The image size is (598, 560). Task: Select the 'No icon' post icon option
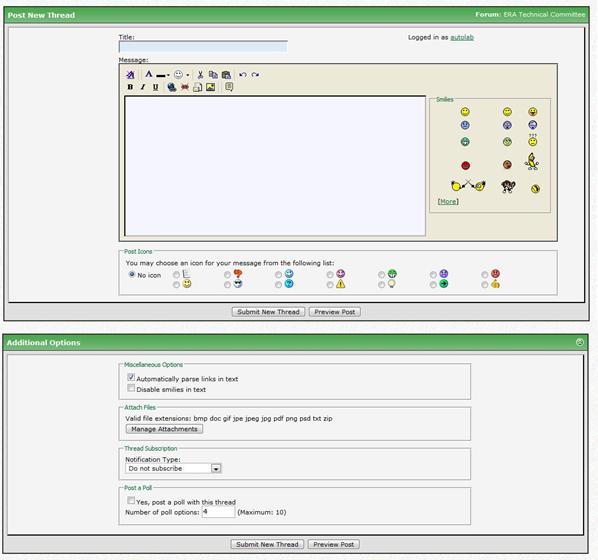pos(132,274)
